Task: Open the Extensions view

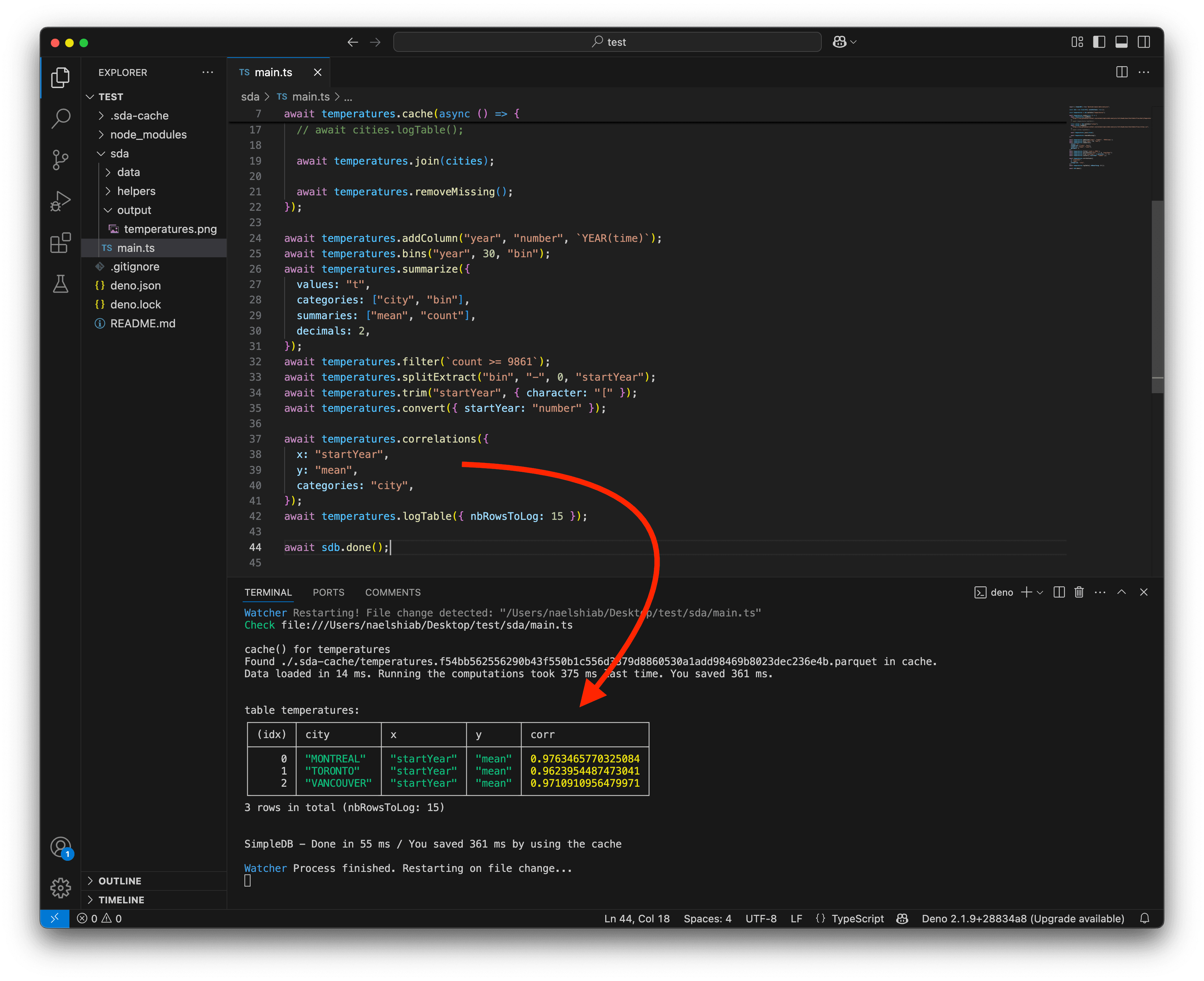Action: pos(60,243)
